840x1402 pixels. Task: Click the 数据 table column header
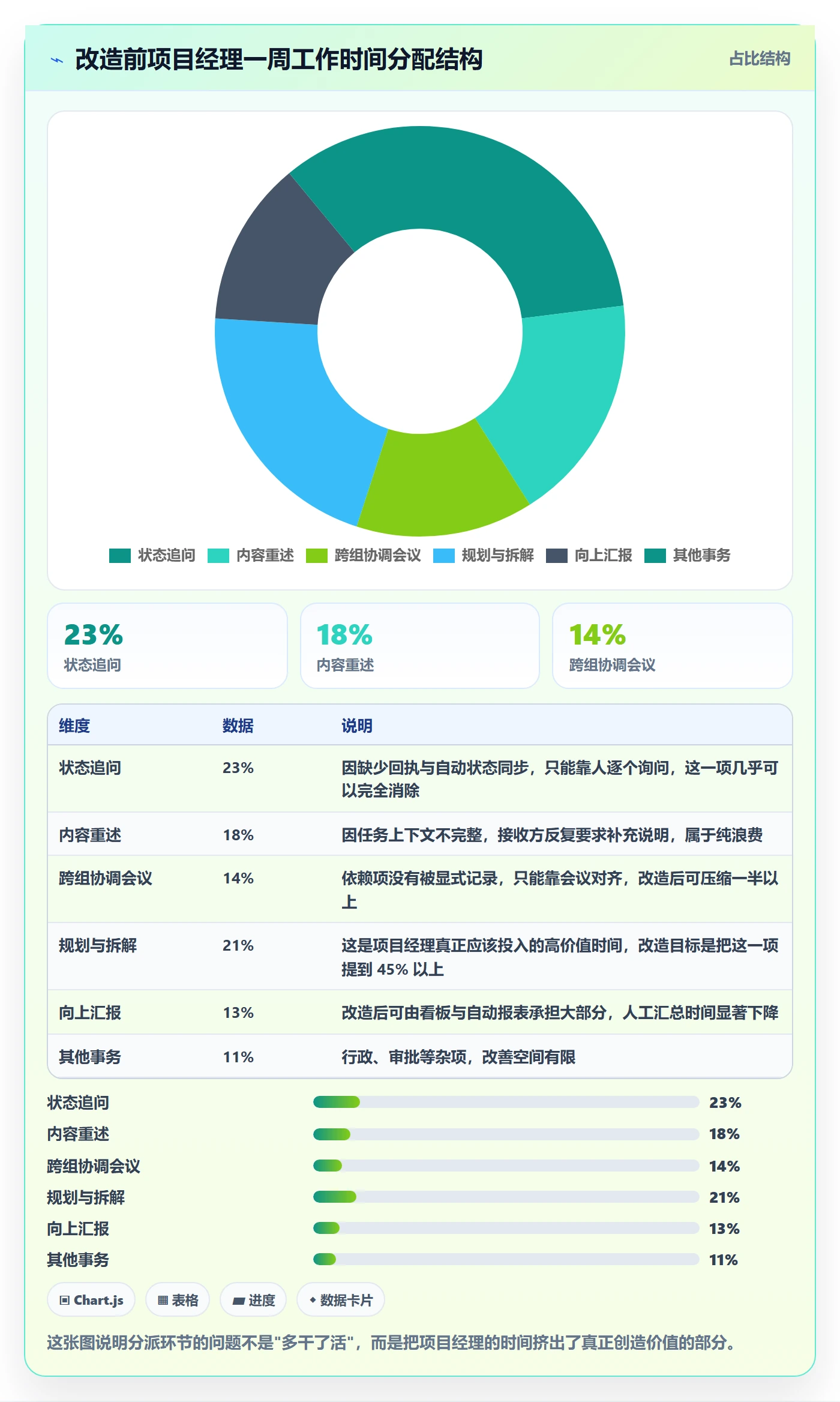(x=238, y=726)
